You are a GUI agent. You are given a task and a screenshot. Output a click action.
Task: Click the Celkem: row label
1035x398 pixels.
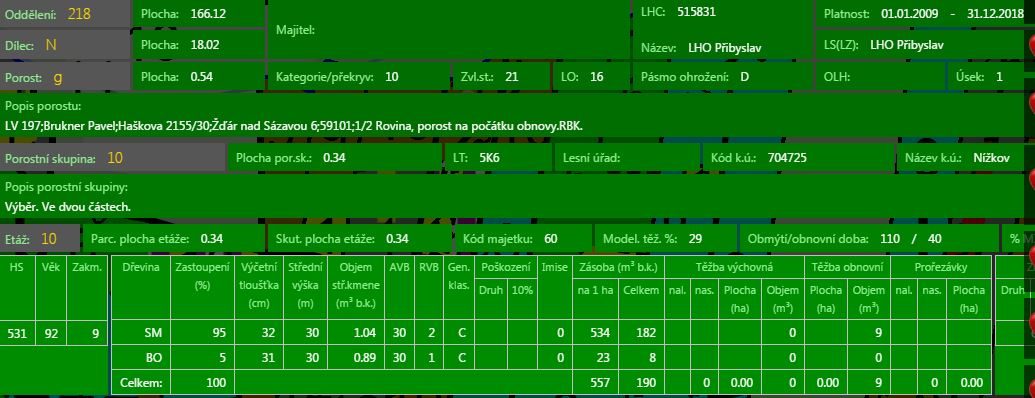pyautogui.click(x=140, y=382)
